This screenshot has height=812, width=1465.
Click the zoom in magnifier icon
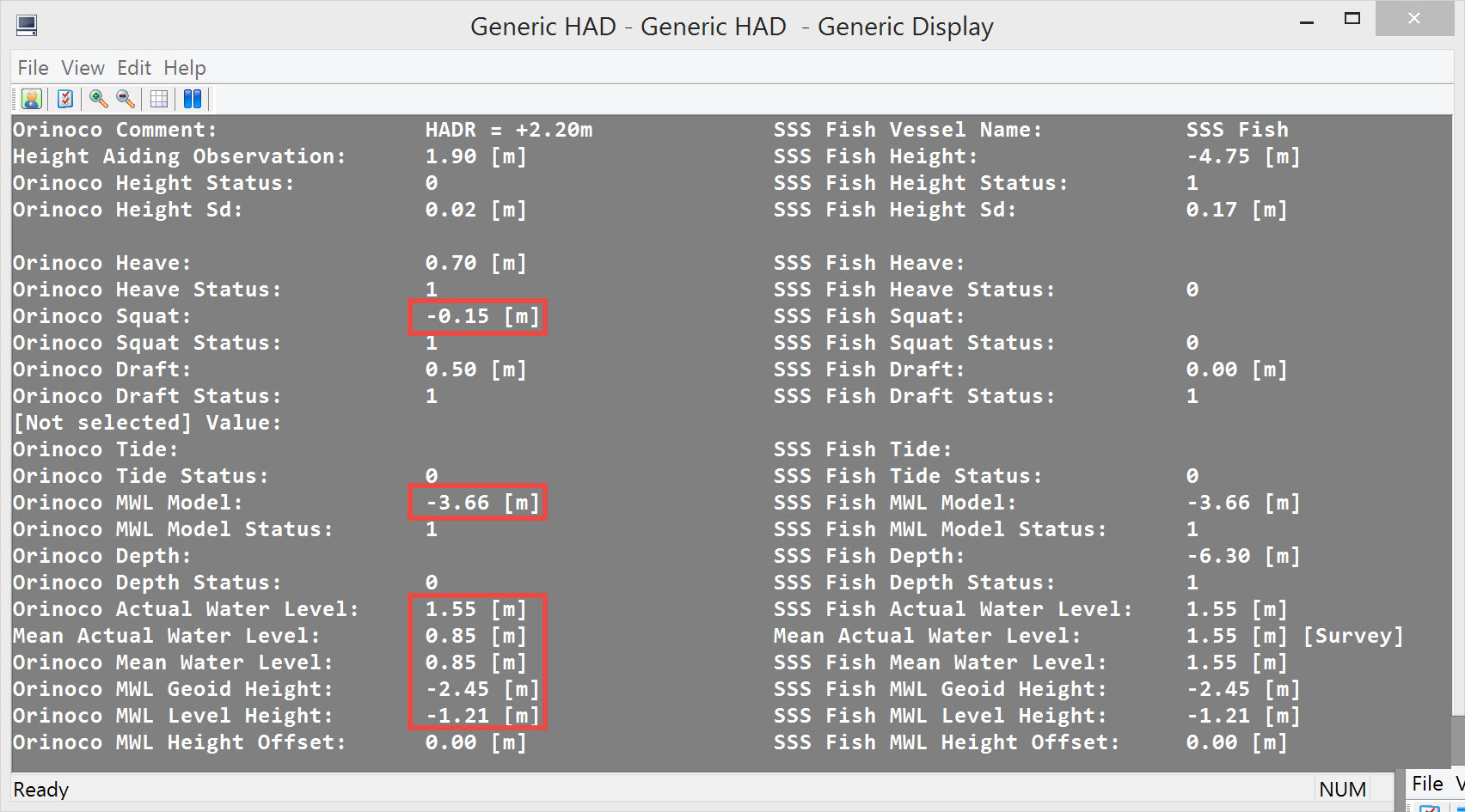pos(99,99)
